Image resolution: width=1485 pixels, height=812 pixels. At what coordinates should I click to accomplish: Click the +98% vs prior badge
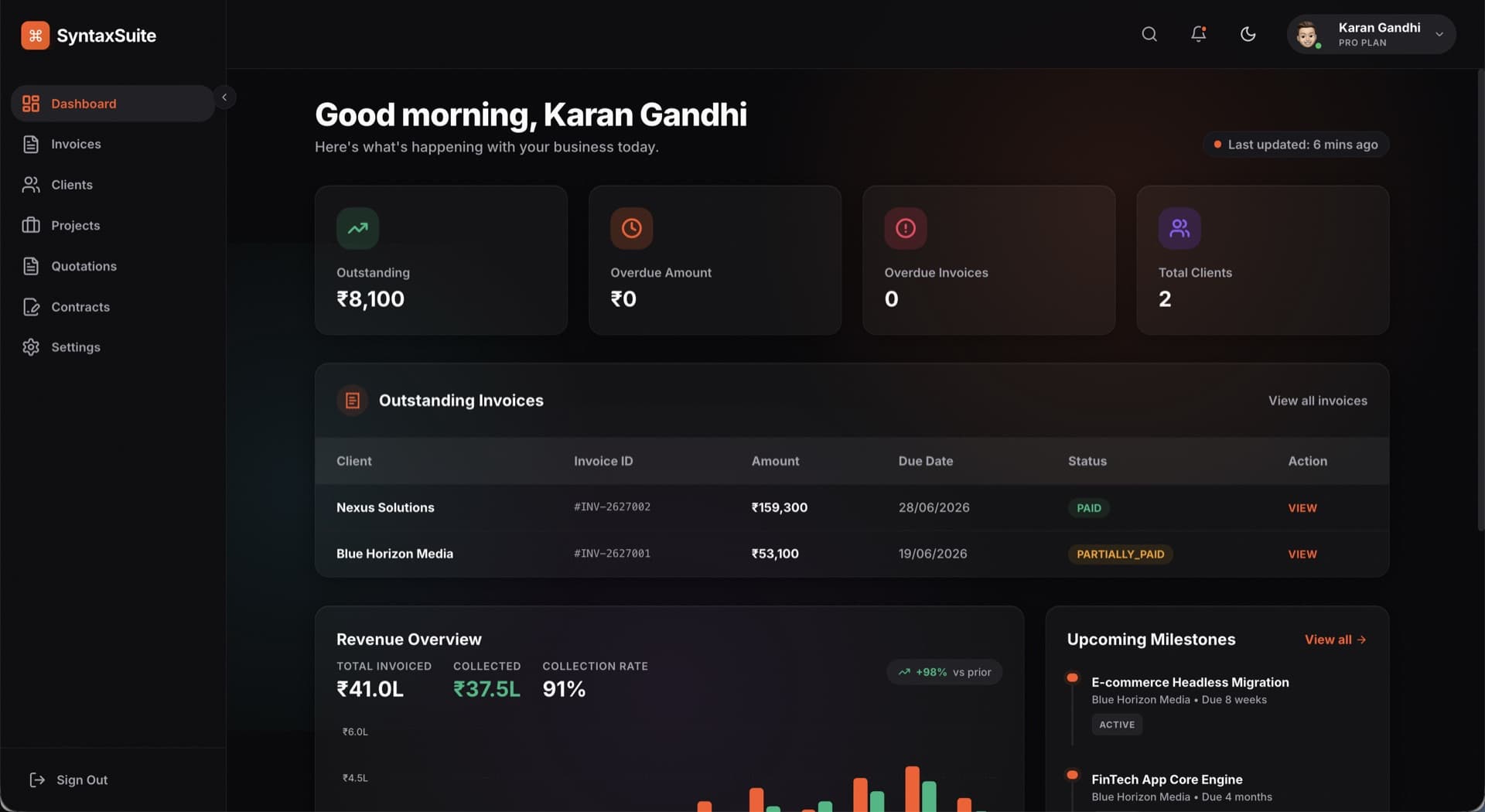pos(944,672)
